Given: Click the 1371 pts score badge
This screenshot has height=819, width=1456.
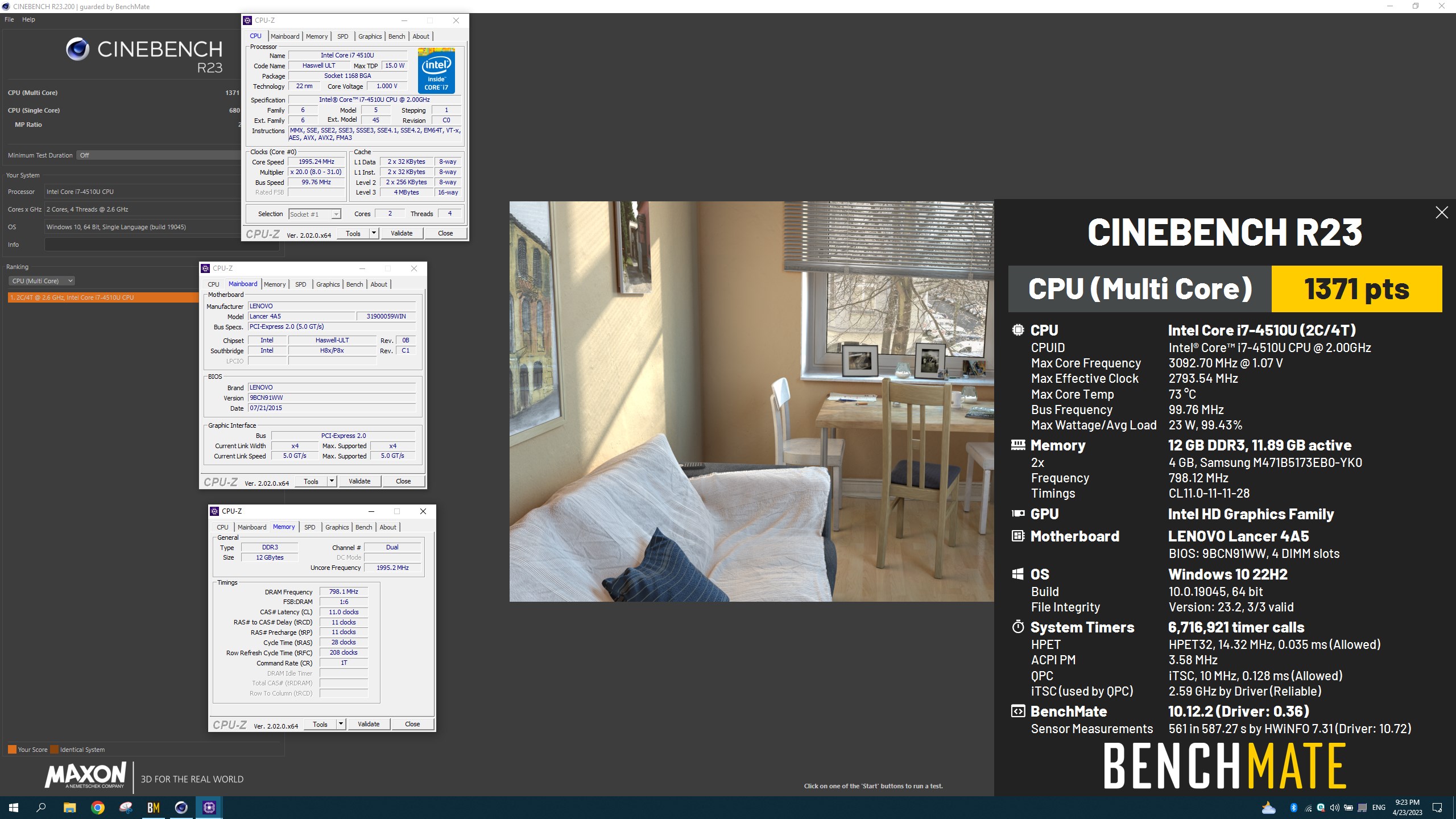Looking at the screenshot, I should [x=1356, y=289].
